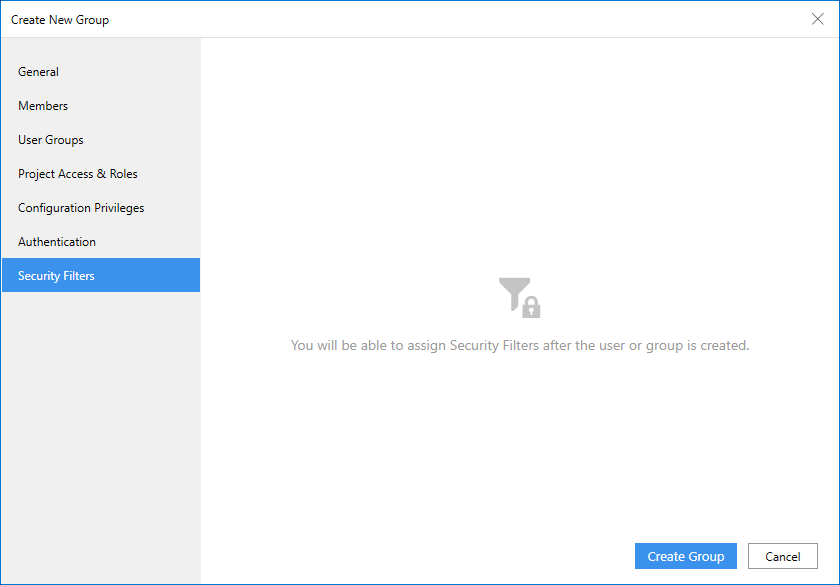Select User Groups in the sidebar
This screenshot has width=840, height=585.
[51, 140]
